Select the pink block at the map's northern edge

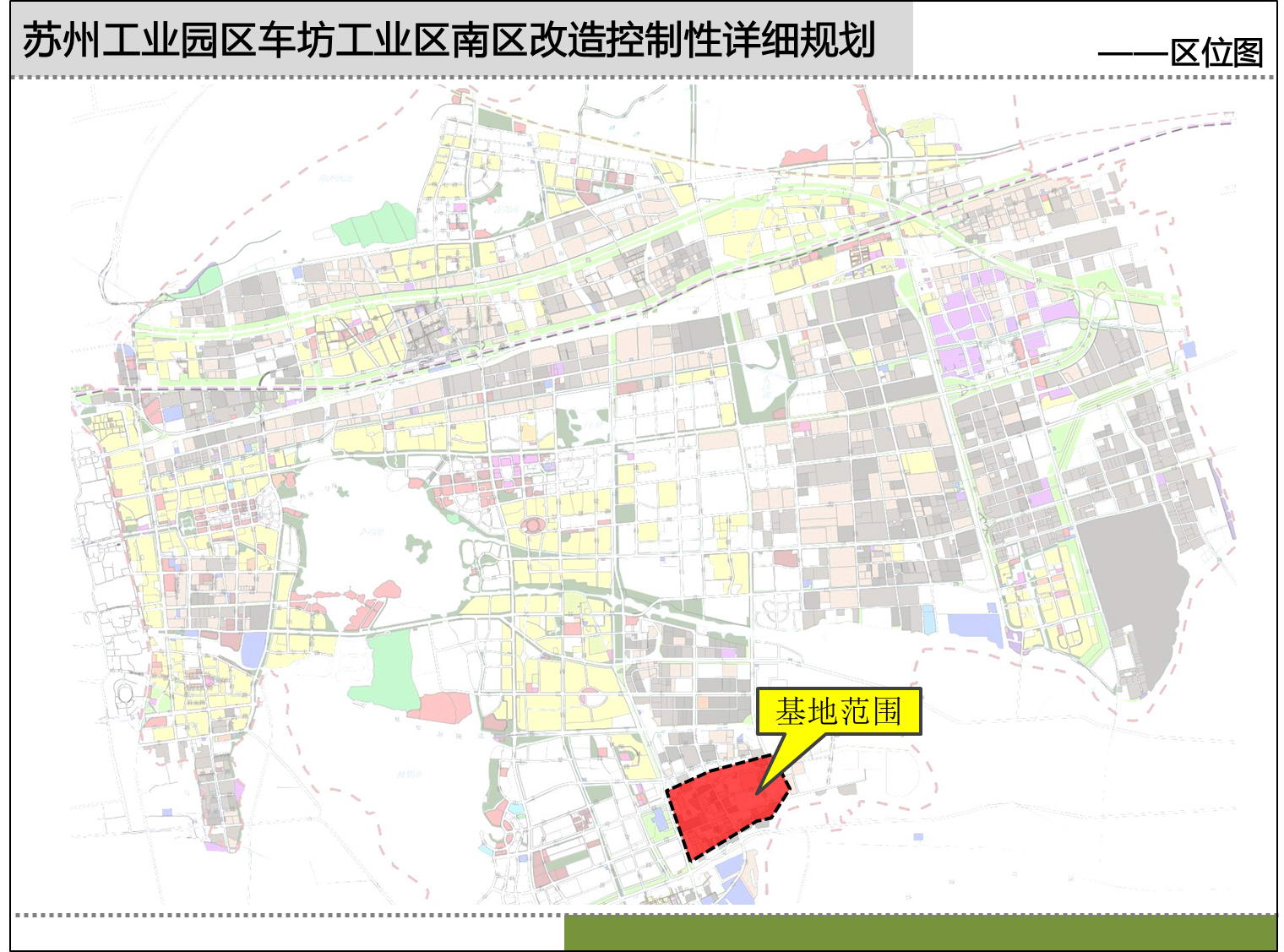pyautogui.click(x=802, y=155)
